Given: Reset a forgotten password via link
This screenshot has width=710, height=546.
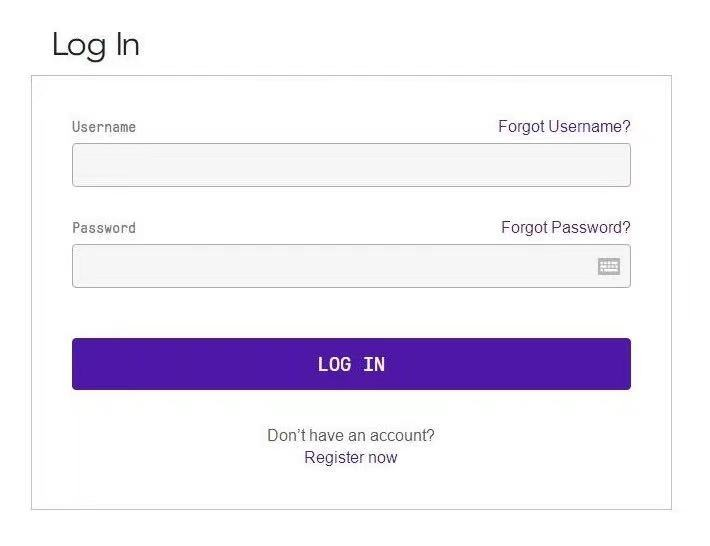Looking at the screenshot, I should coord(565,228).
